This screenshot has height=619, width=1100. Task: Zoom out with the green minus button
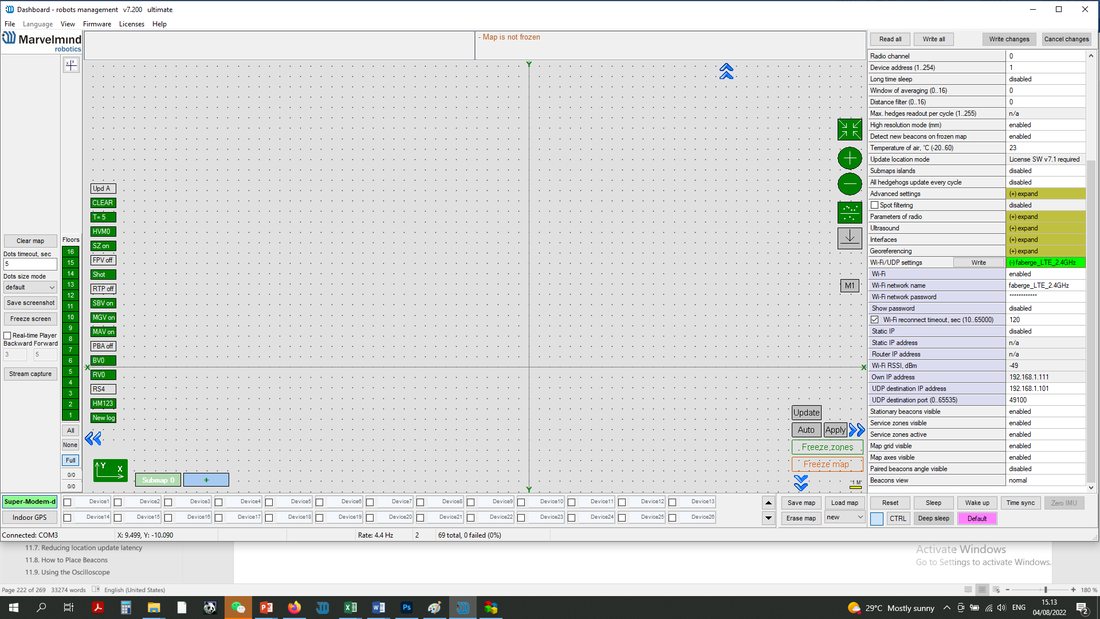point(850,184)
